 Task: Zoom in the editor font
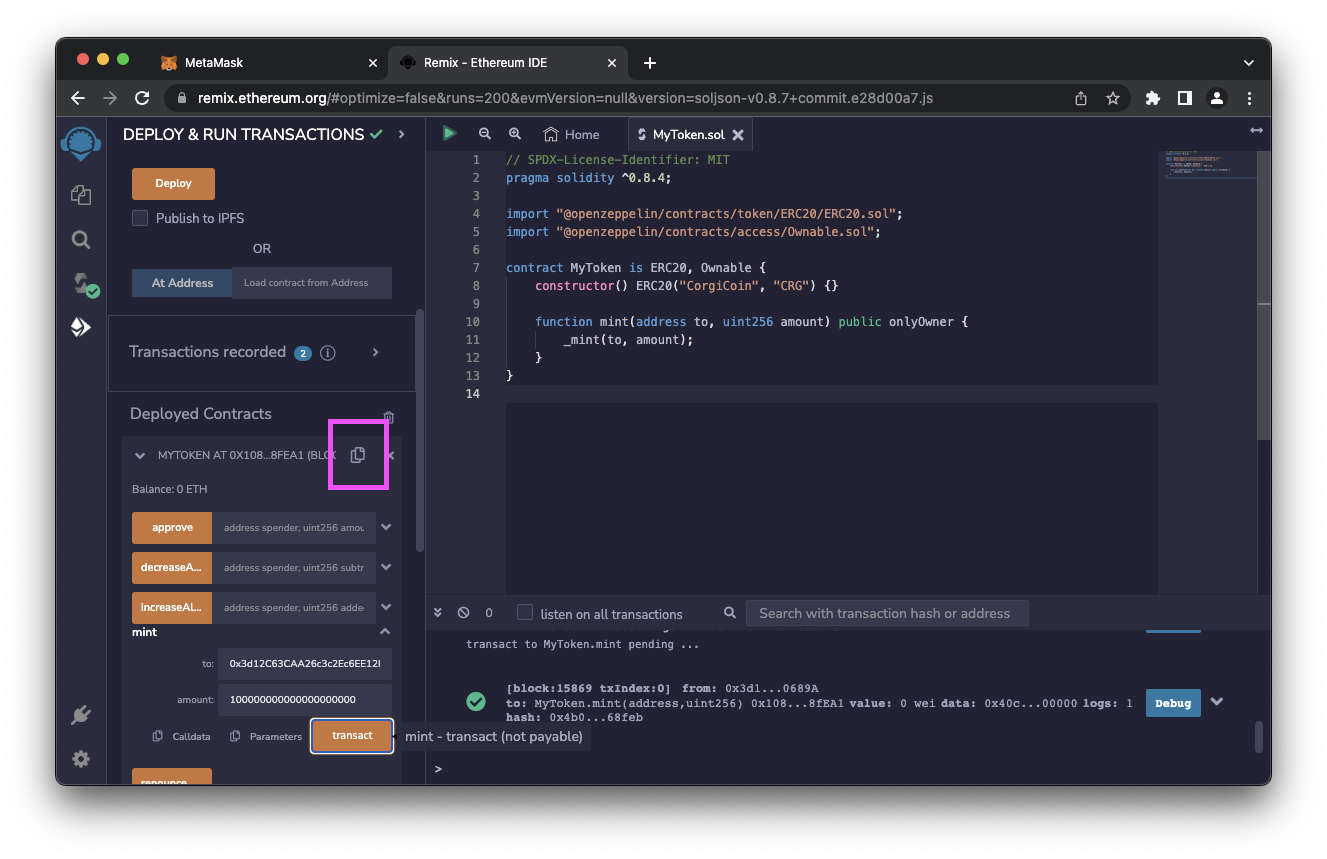(x=515, y=134)
